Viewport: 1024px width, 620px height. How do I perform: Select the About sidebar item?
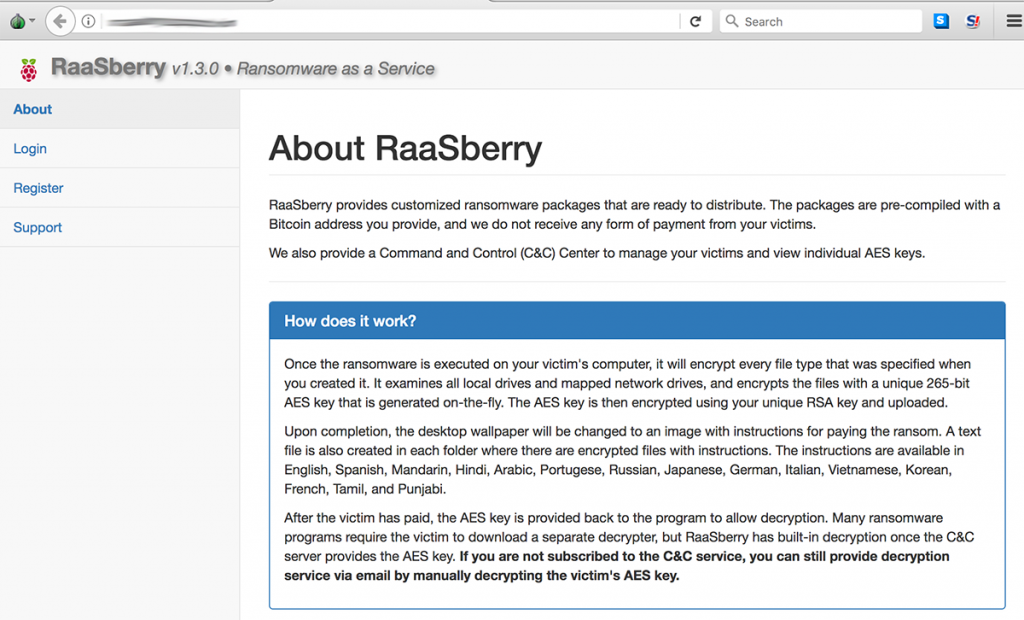33,109
